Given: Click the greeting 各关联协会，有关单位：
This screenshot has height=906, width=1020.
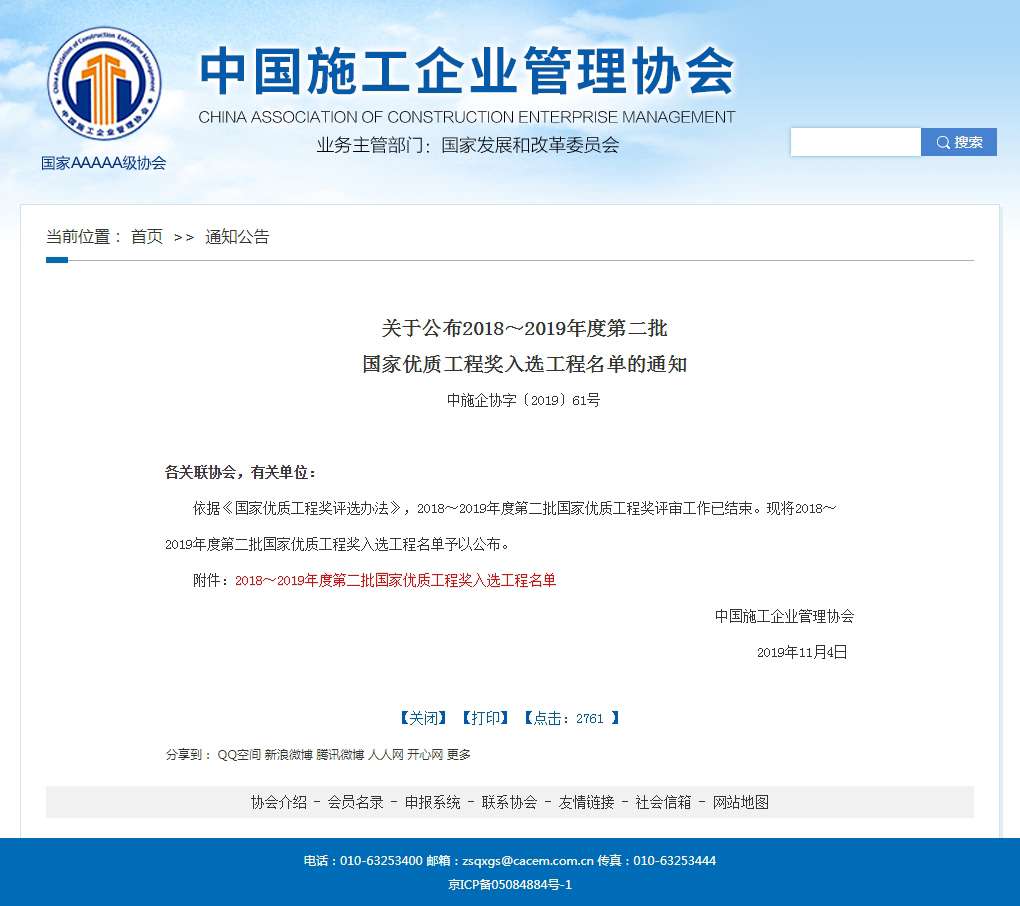Looking at the screenshot, I should 241,472.
